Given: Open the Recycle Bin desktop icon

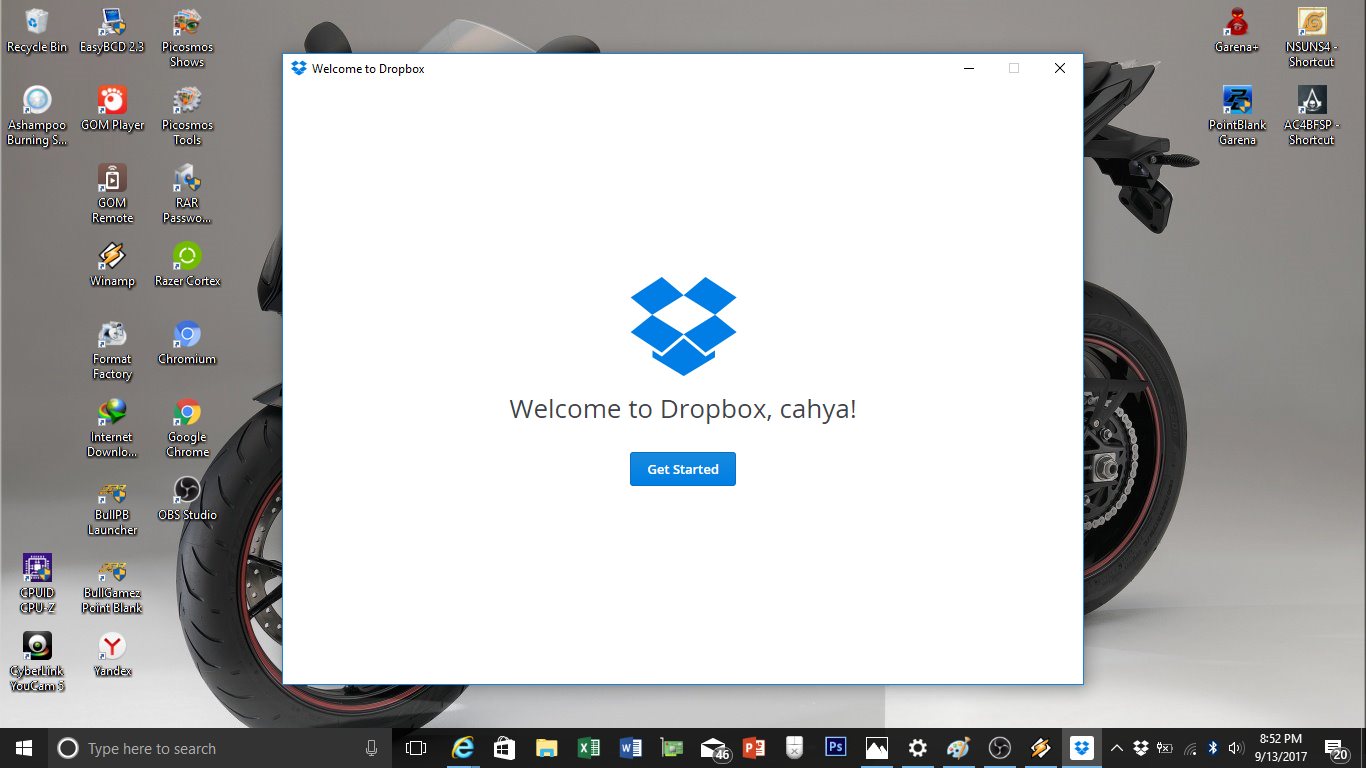Looking at the screenshot, I should [x=37, y=30].
